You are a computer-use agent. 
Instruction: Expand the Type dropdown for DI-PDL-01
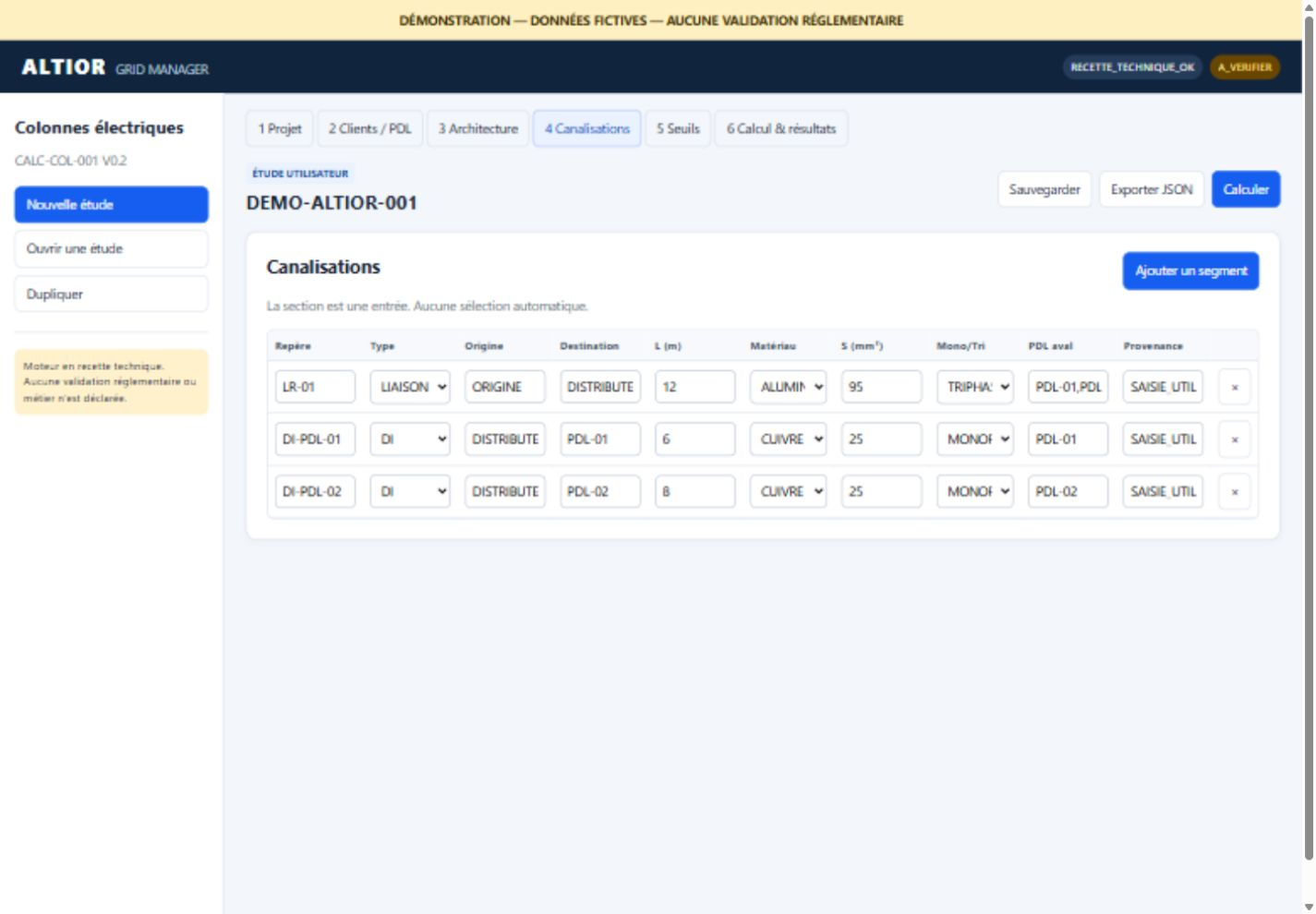[410, 439]
